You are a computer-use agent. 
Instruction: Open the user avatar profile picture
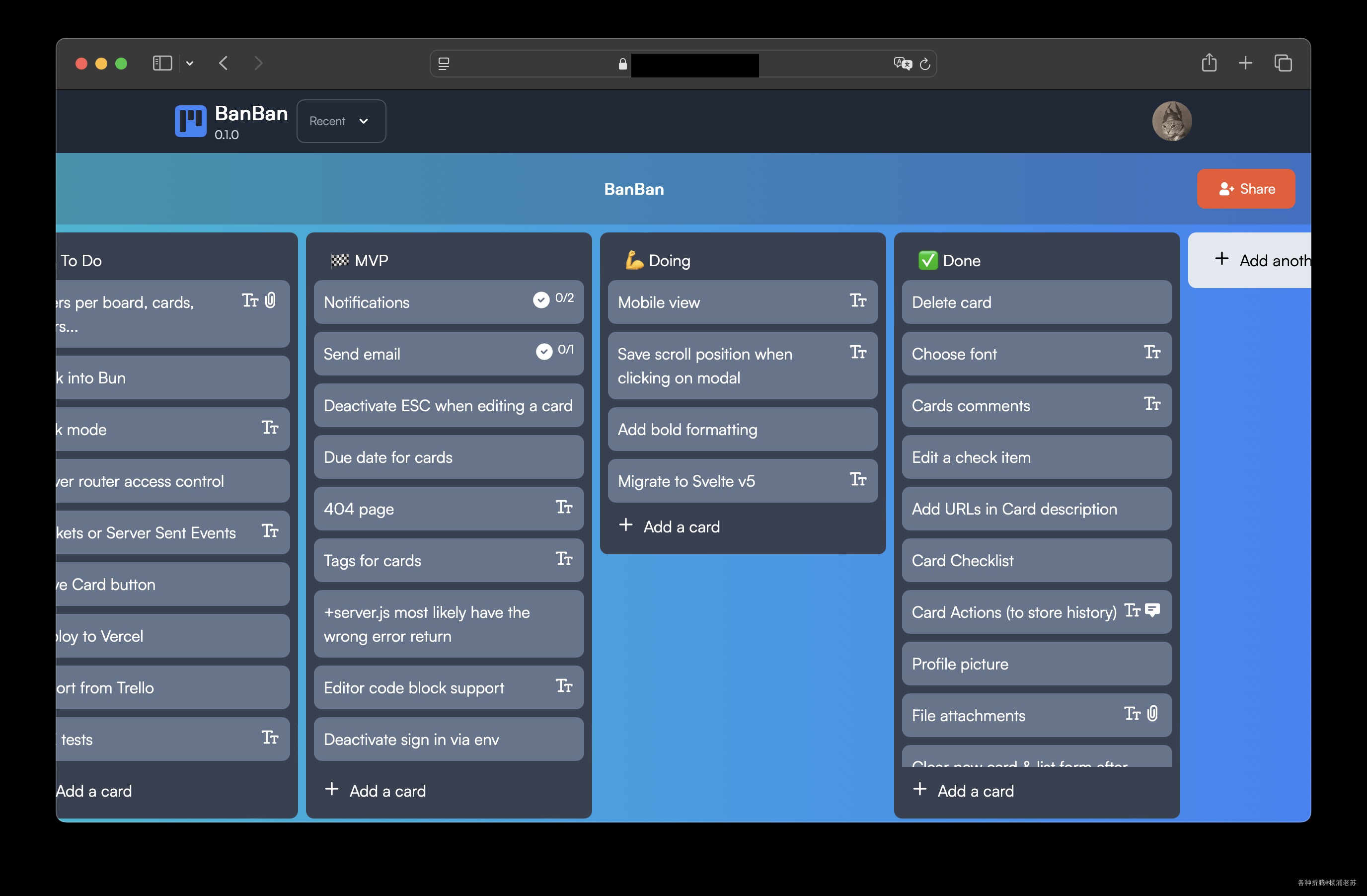1172,121
